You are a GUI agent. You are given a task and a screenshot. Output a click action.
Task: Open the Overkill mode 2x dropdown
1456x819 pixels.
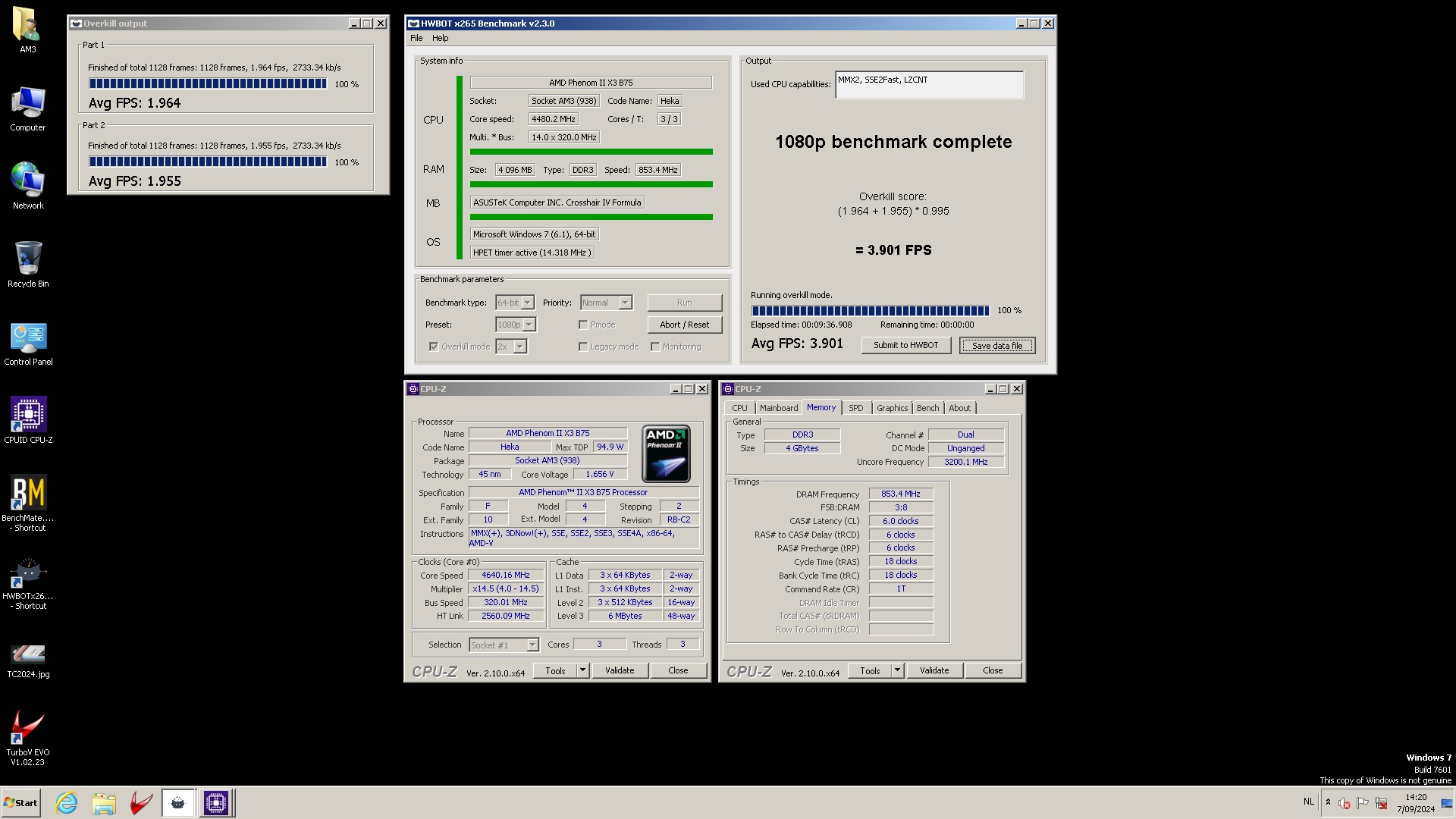point(511,347)
